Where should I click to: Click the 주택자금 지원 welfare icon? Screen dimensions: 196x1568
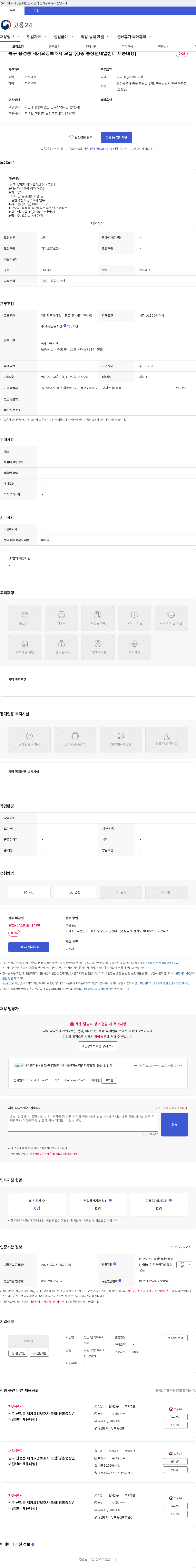tap(25, 647)
